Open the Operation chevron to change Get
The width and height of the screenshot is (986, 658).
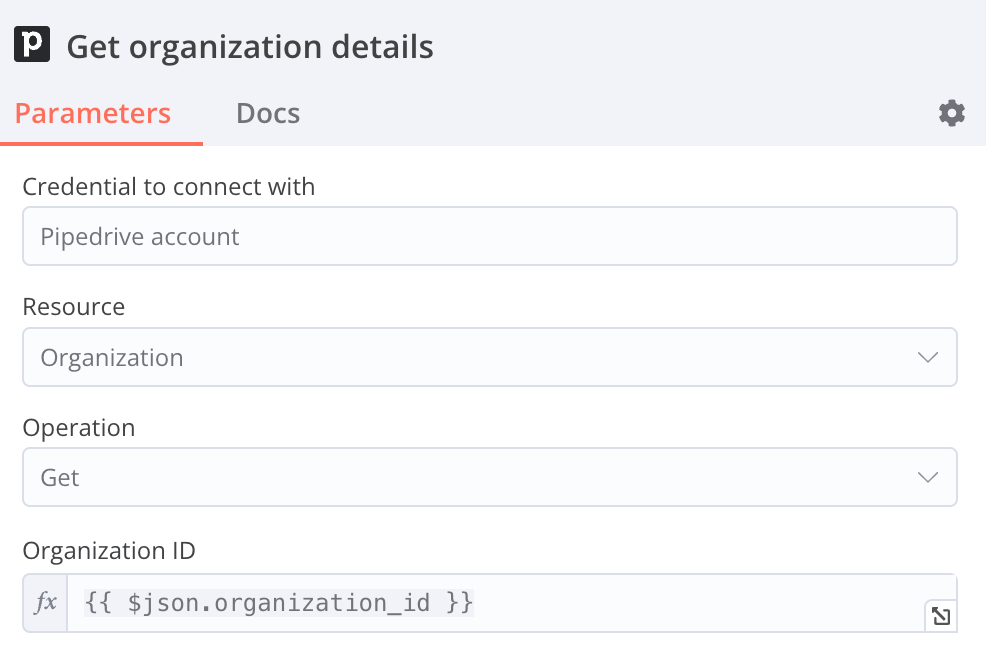coord(928,477)
